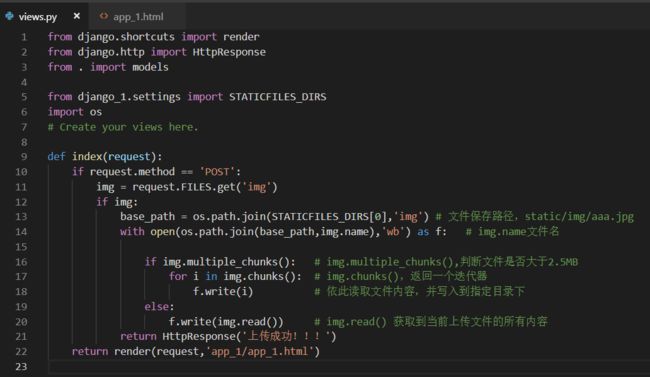Click the 'wb' string on line 14

(393, 231)
